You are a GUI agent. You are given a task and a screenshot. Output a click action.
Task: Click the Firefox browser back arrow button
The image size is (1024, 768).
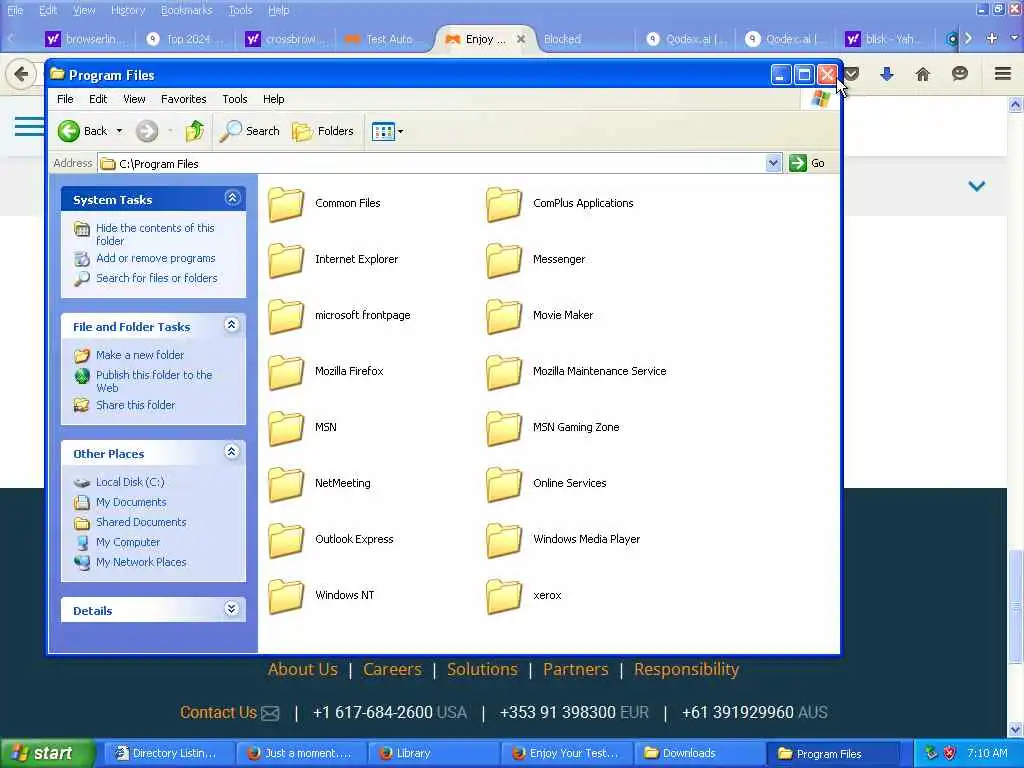point(21,74)
